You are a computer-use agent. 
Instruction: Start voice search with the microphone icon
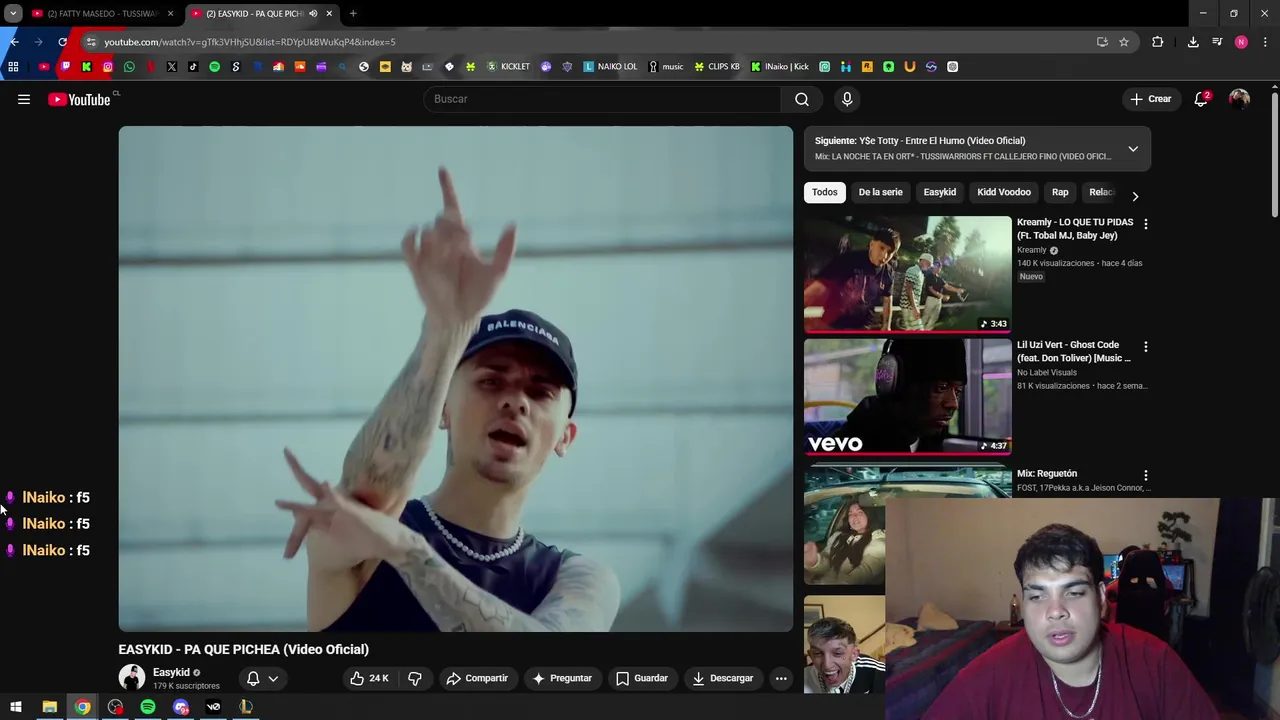[x=847, y=99]
